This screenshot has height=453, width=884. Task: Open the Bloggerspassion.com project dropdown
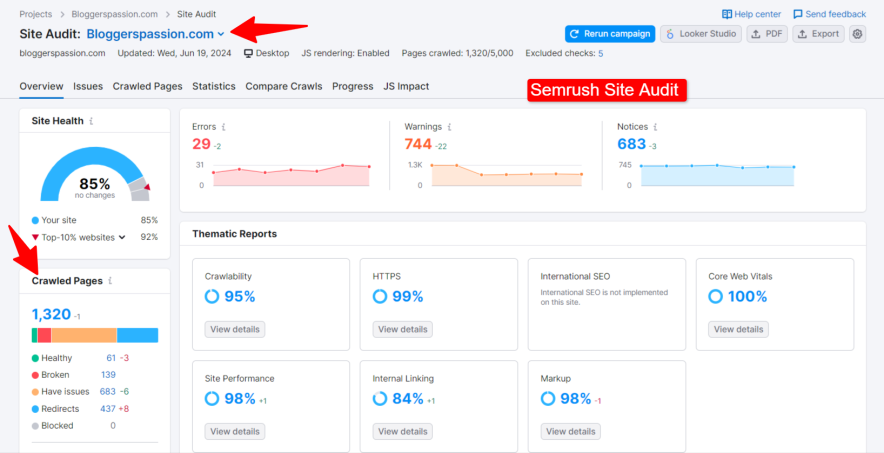pos(156,34)
